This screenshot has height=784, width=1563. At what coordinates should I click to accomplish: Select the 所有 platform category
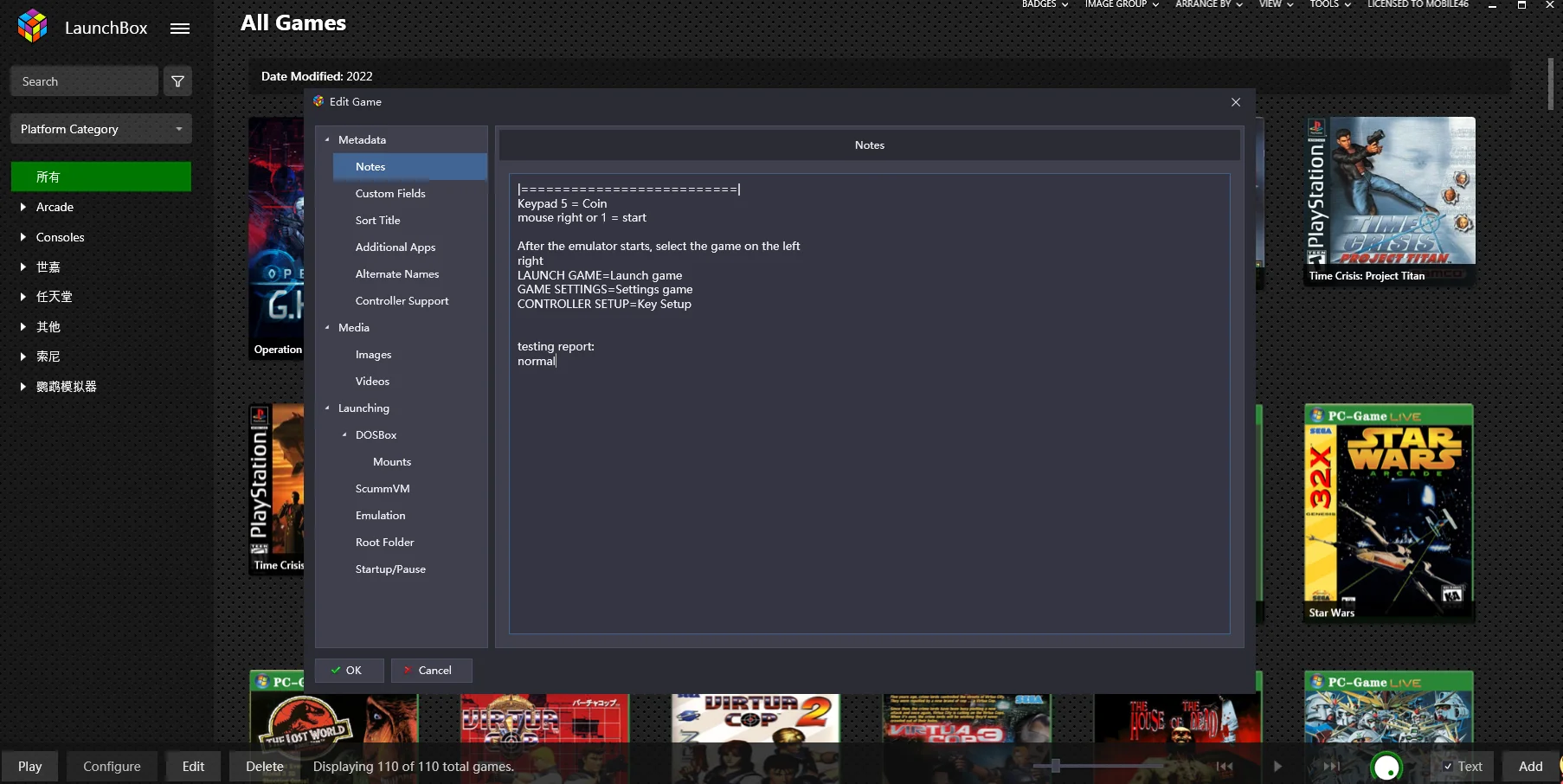101,177
